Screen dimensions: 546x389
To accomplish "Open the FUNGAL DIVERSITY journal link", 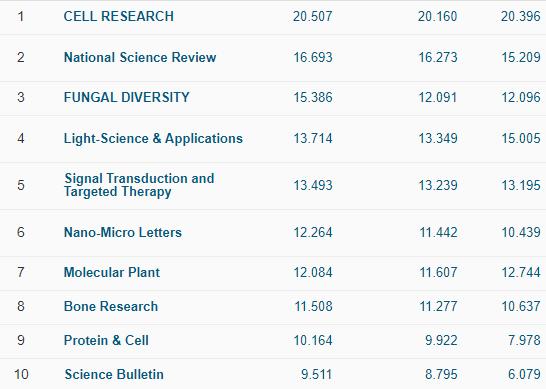I will (126, 97).
